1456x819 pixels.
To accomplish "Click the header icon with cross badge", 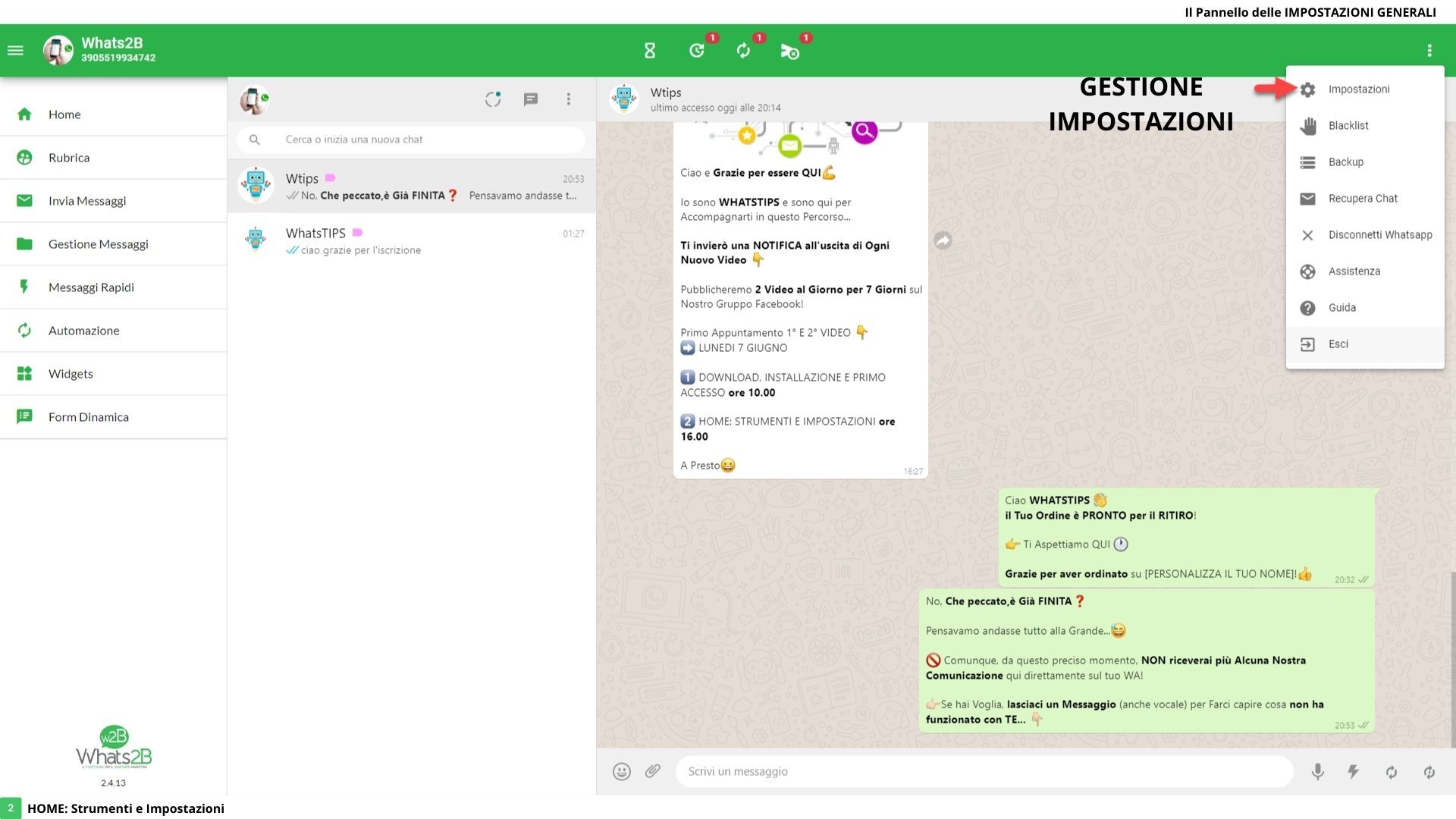I will point(789,51).
